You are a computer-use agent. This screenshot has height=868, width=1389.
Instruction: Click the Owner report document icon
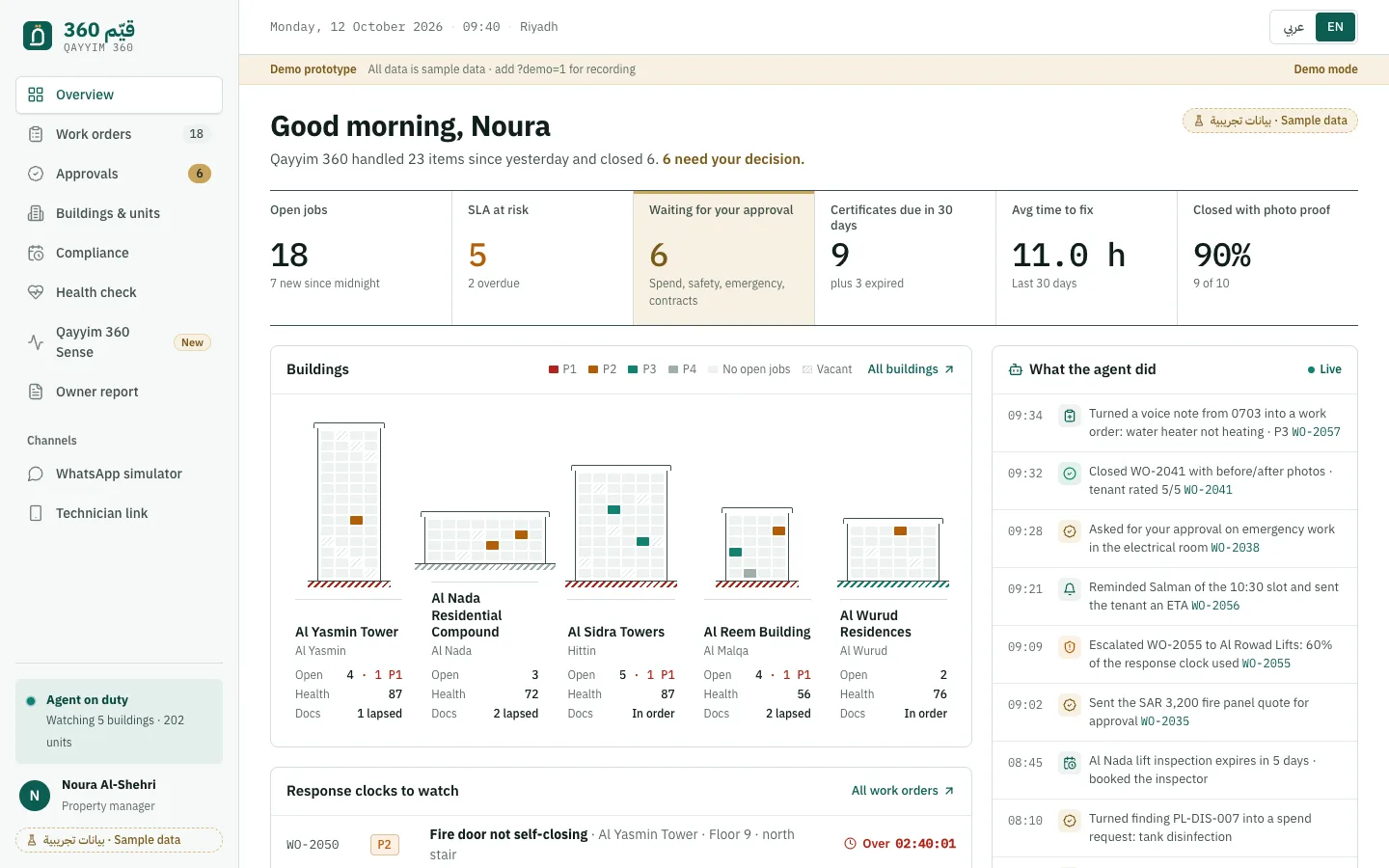(36, 392)
